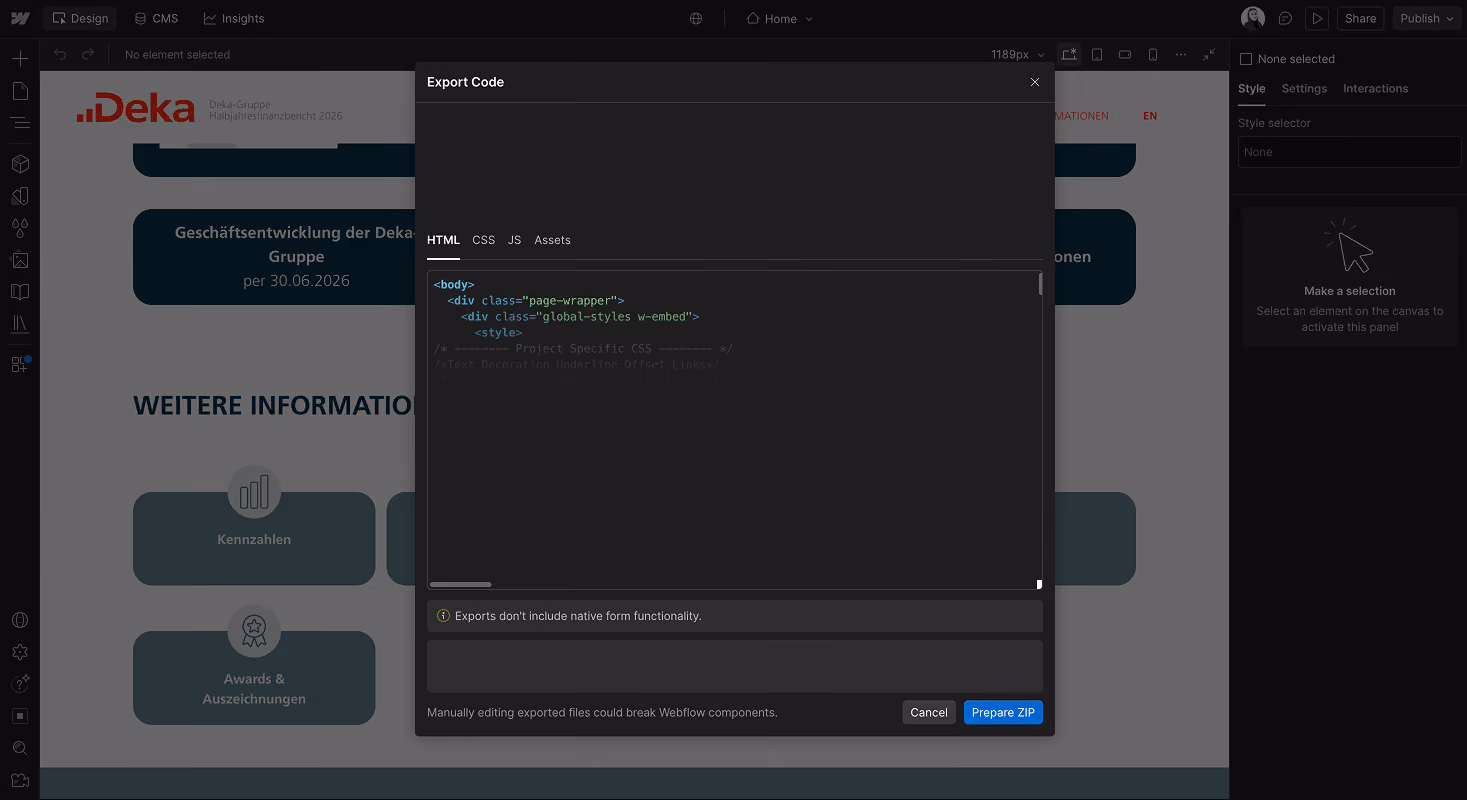Click the collapse arrows icon

(x=1209, y=55)
